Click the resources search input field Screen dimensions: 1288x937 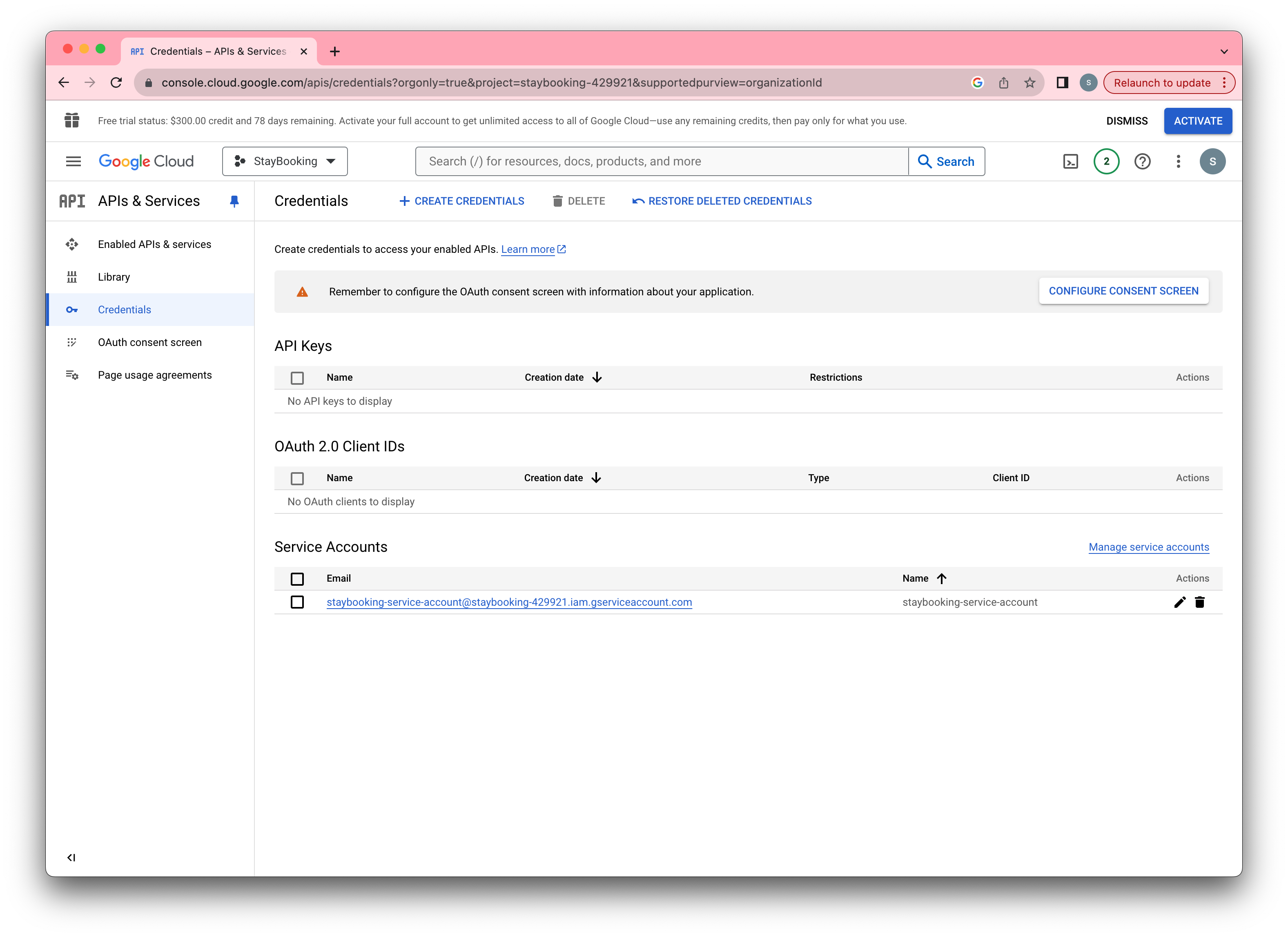click(662, 162)
